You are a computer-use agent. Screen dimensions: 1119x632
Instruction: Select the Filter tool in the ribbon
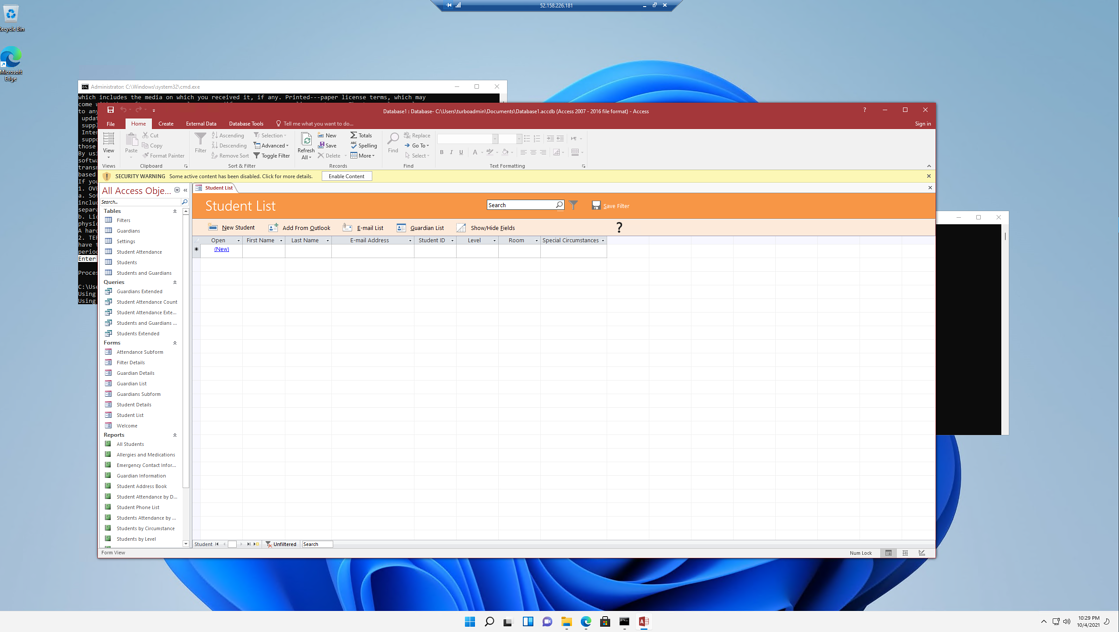[200, 141]
